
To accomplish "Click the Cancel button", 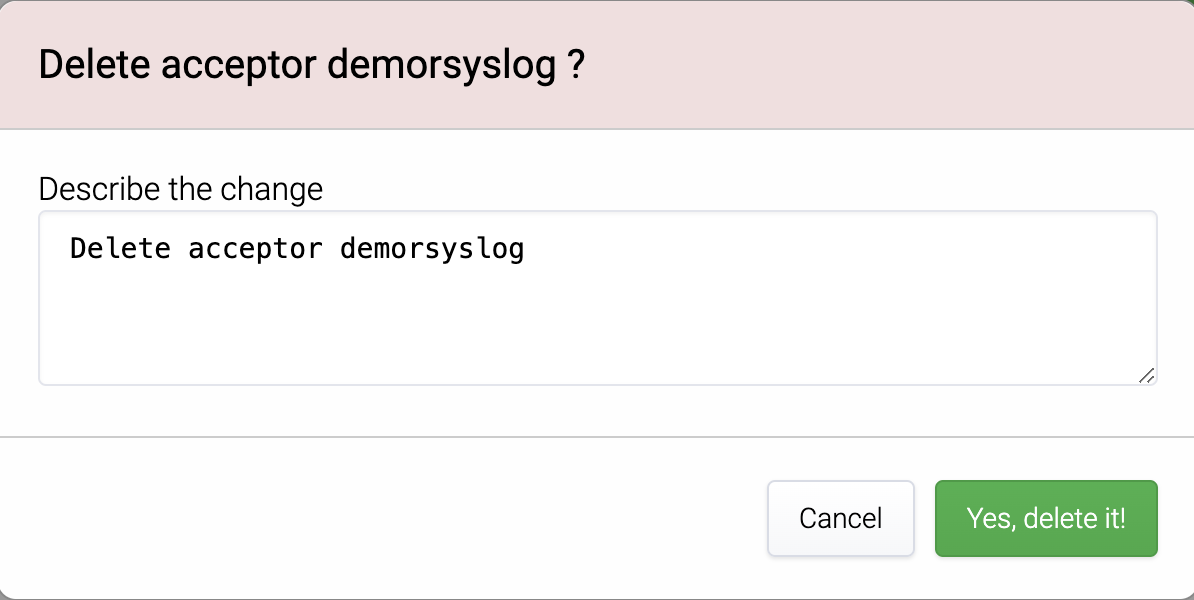I will pyautogui.click(x=840, y=518).
